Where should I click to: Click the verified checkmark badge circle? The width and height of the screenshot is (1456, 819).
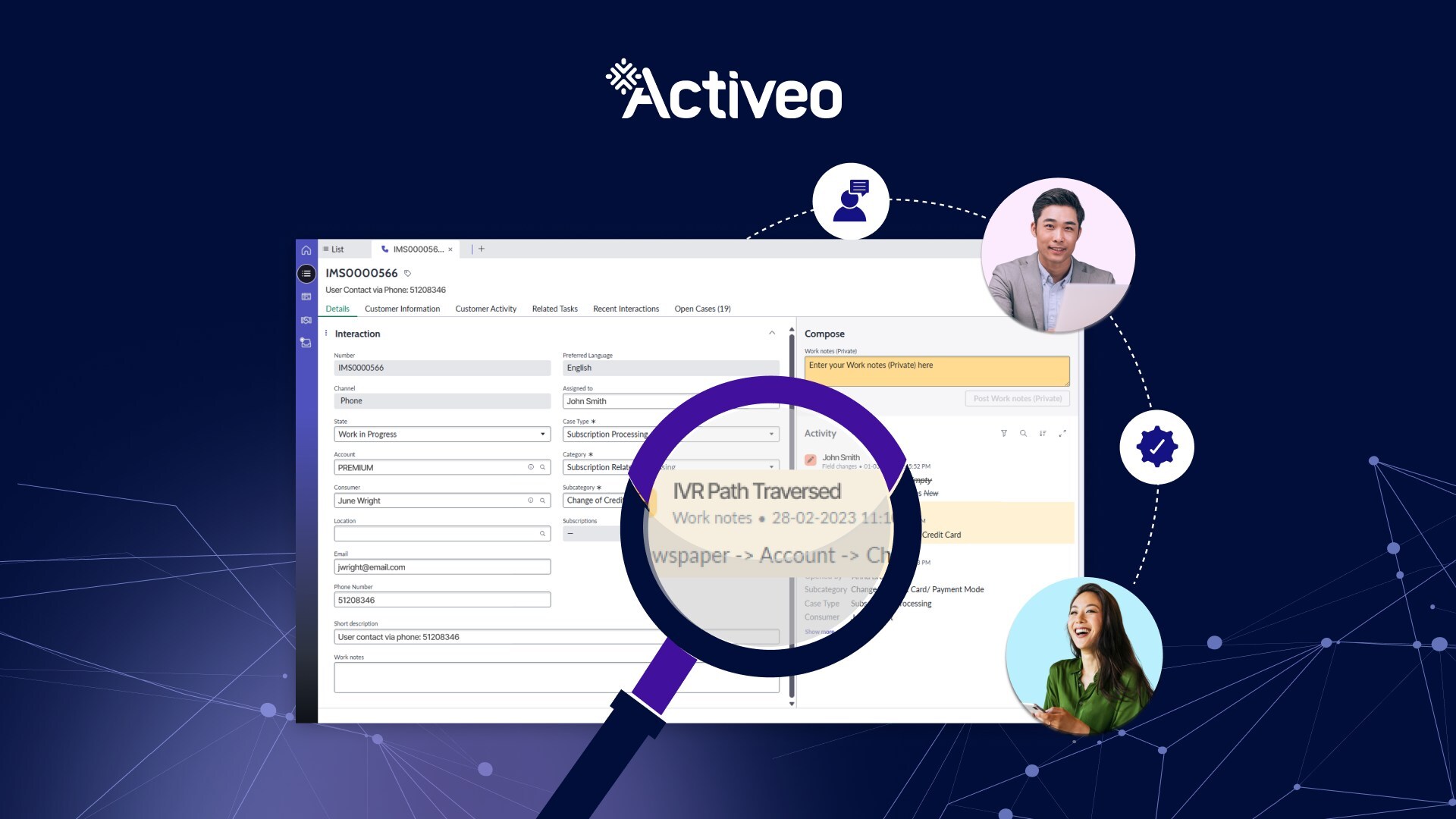pyautogui.click(x=1157, y=447)
